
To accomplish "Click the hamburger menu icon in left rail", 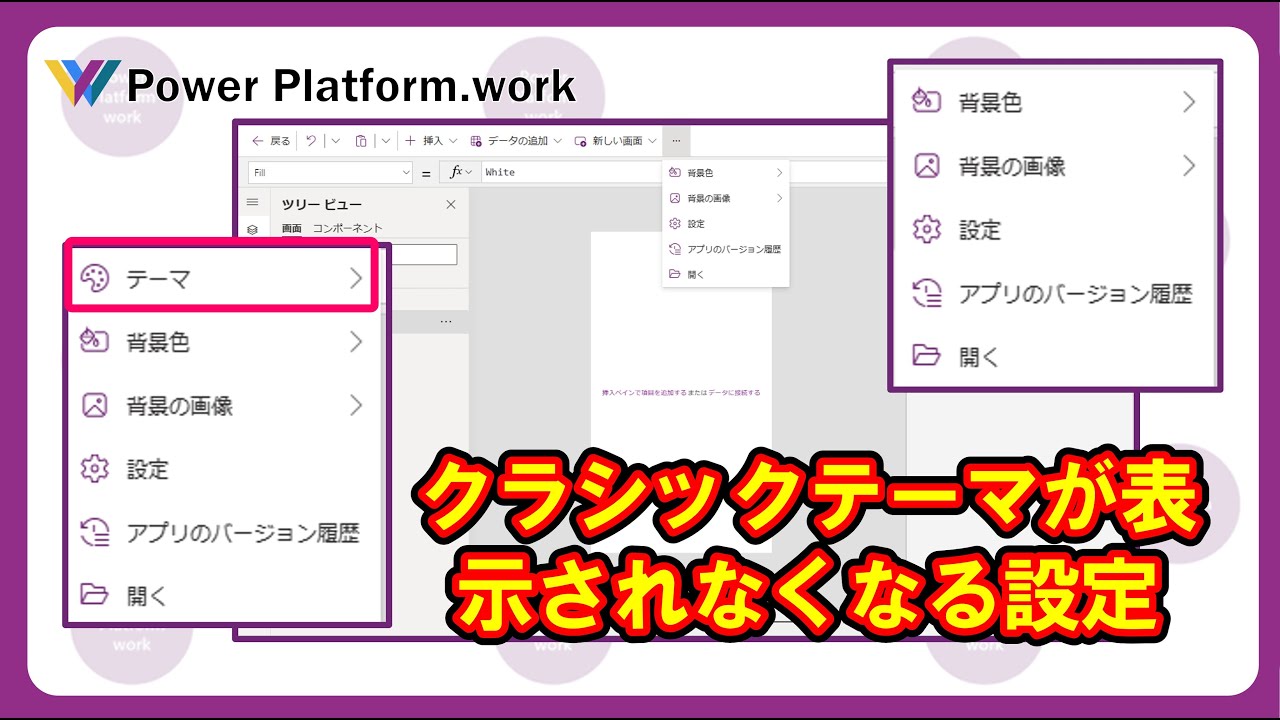I will (252, 202).
